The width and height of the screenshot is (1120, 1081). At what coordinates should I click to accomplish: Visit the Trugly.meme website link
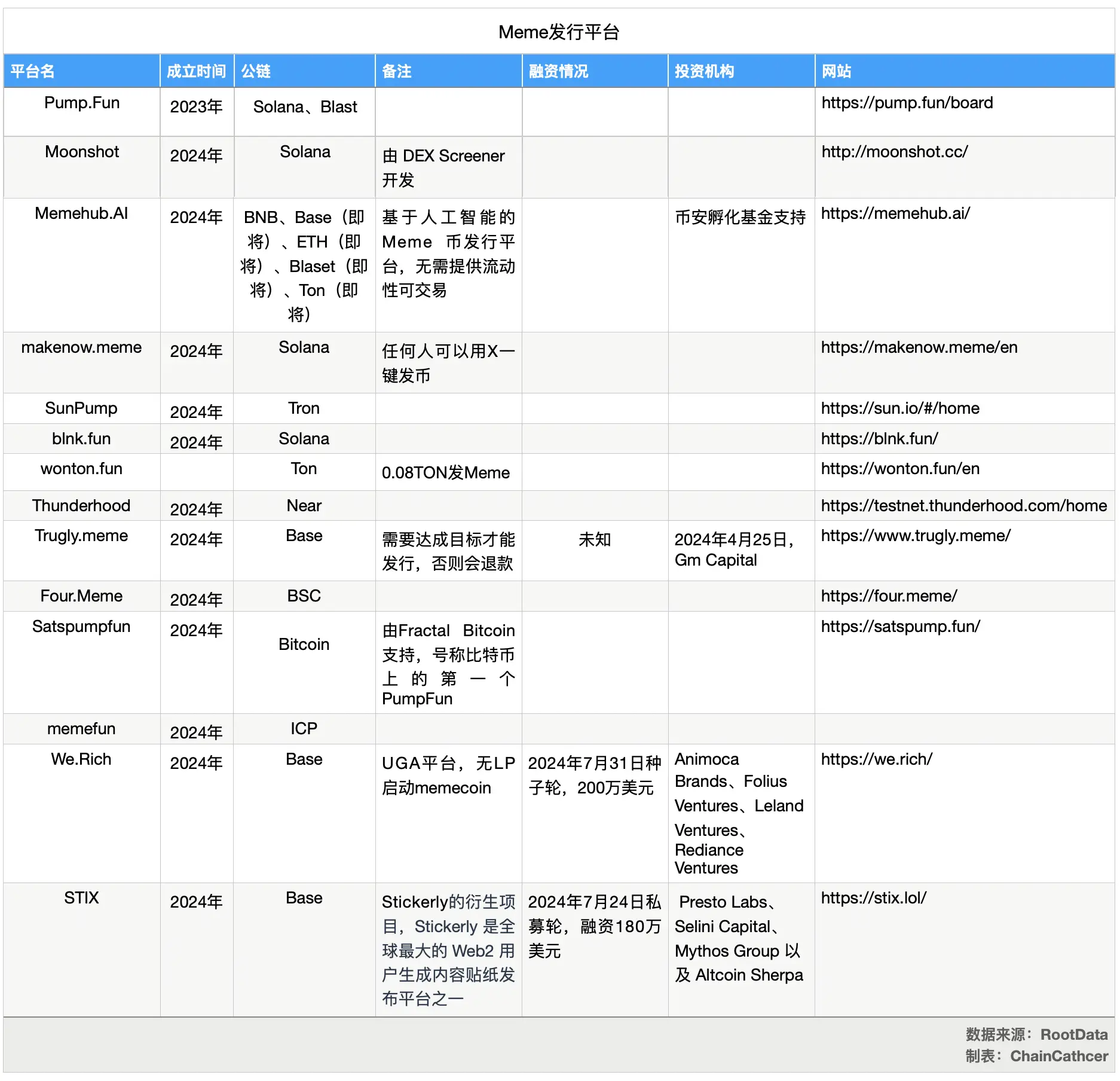pos(915,536)
